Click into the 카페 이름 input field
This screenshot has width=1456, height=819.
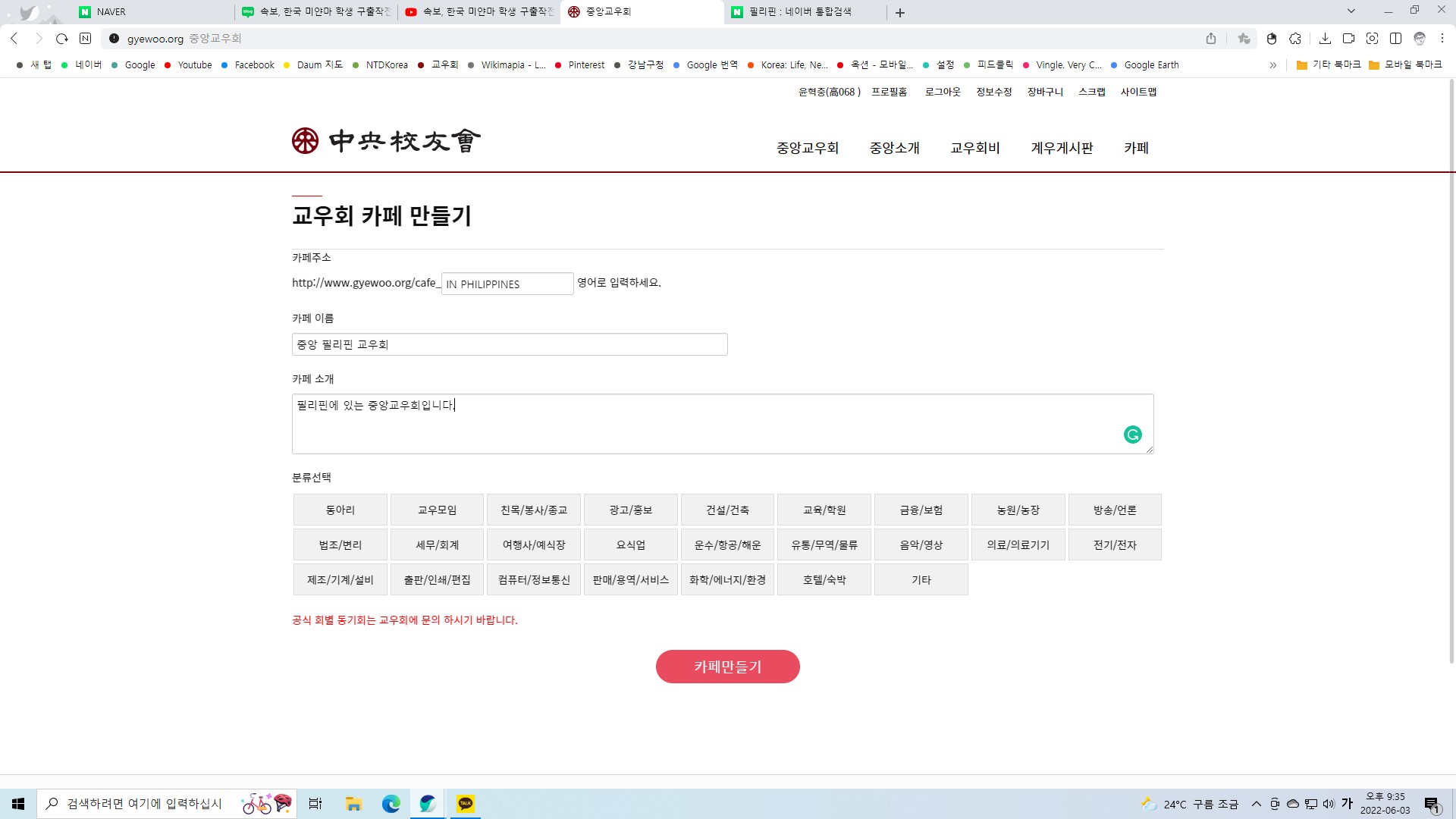pos(509,344)
